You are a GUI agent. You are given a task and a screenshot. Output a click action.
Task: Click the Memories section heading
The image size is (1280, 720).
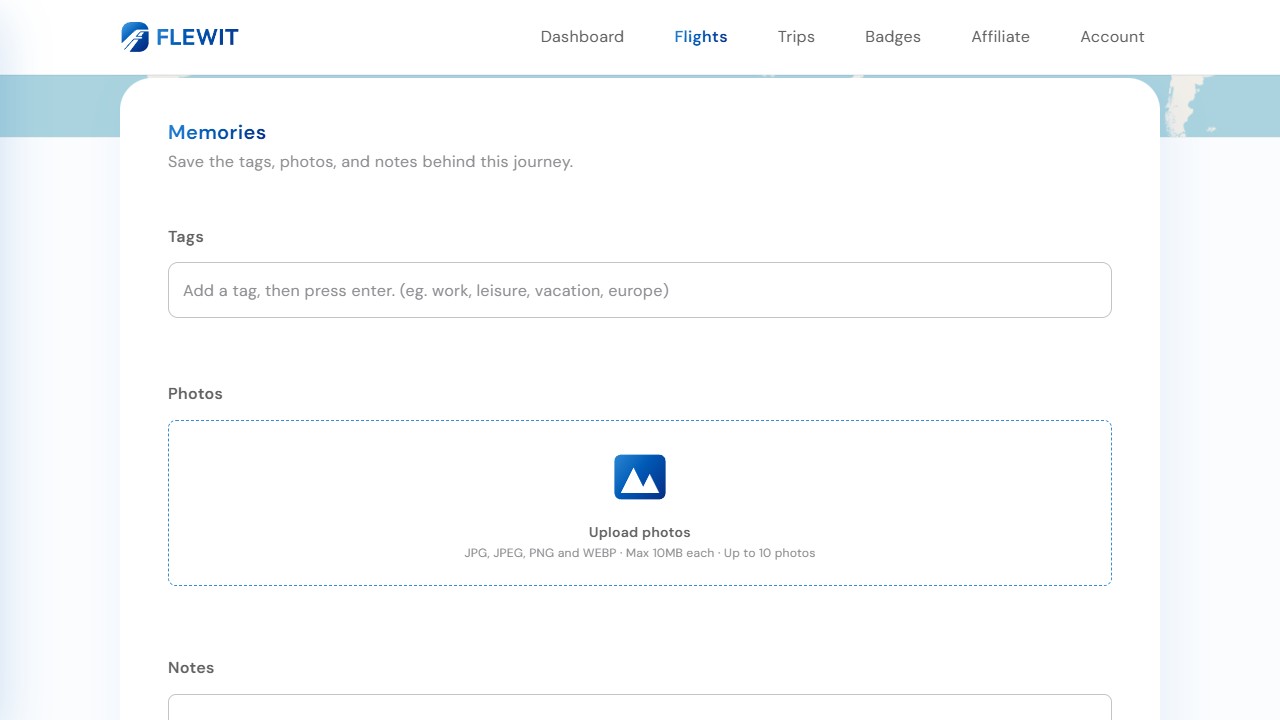pos(217,132)
